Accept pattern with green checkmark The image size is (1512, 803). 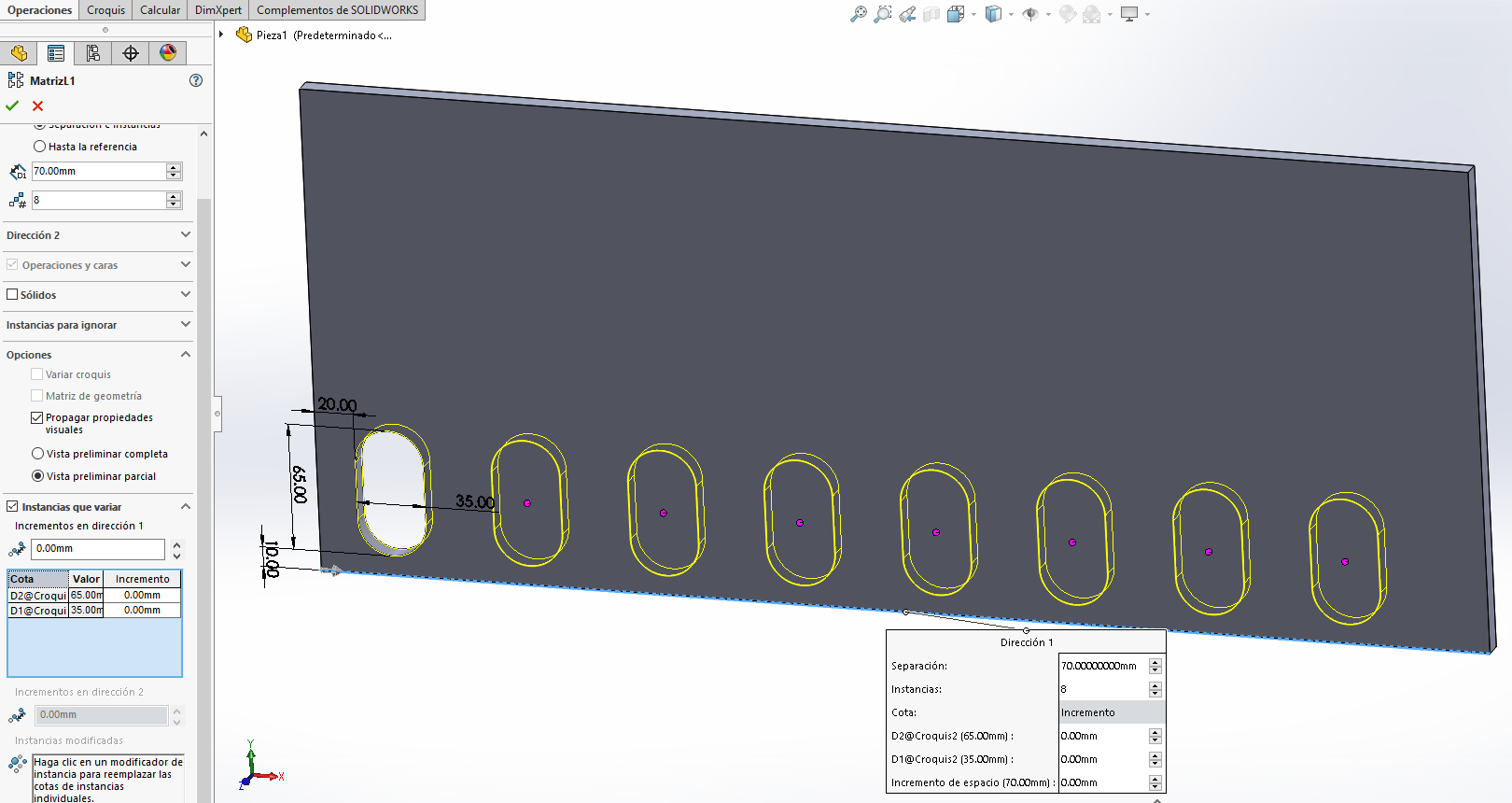pyautogui.click(x=12, y=106)
